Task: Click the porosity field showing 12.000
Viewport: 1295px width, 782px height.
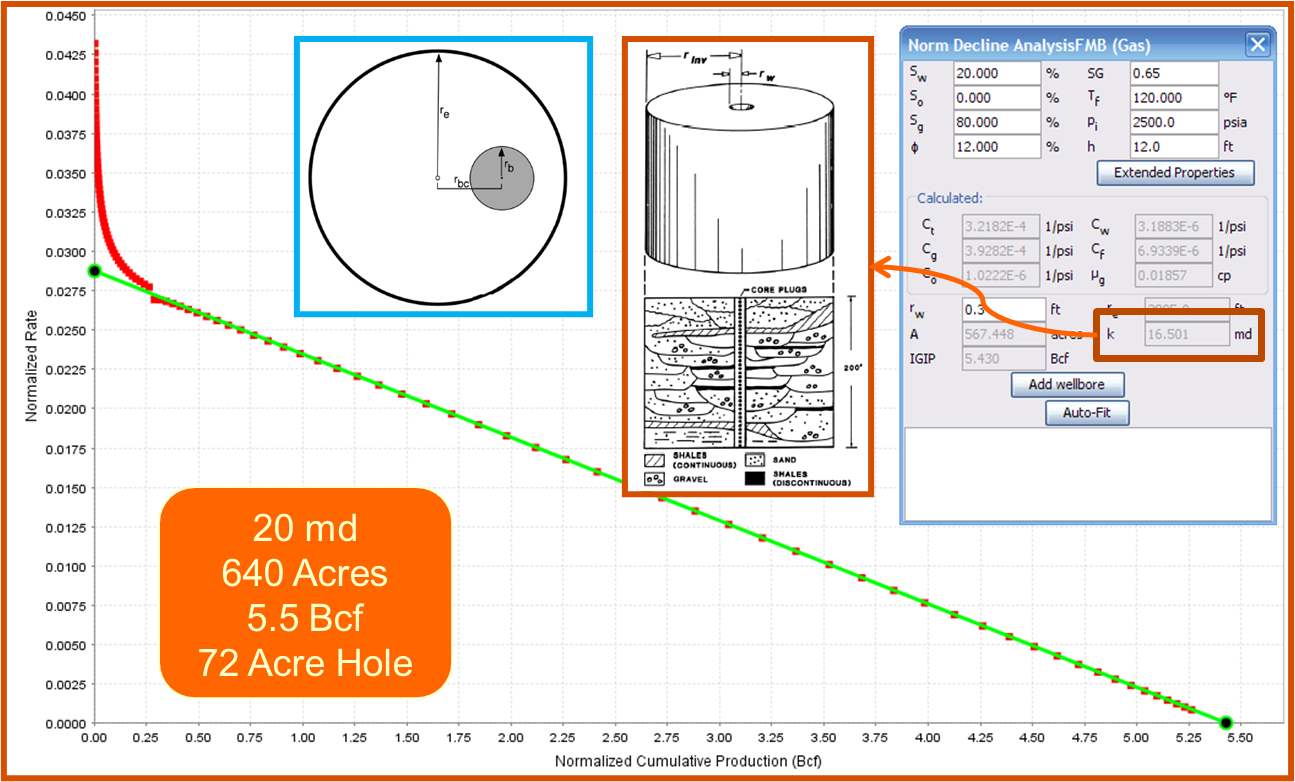Action: click(x=1002, y=147)
